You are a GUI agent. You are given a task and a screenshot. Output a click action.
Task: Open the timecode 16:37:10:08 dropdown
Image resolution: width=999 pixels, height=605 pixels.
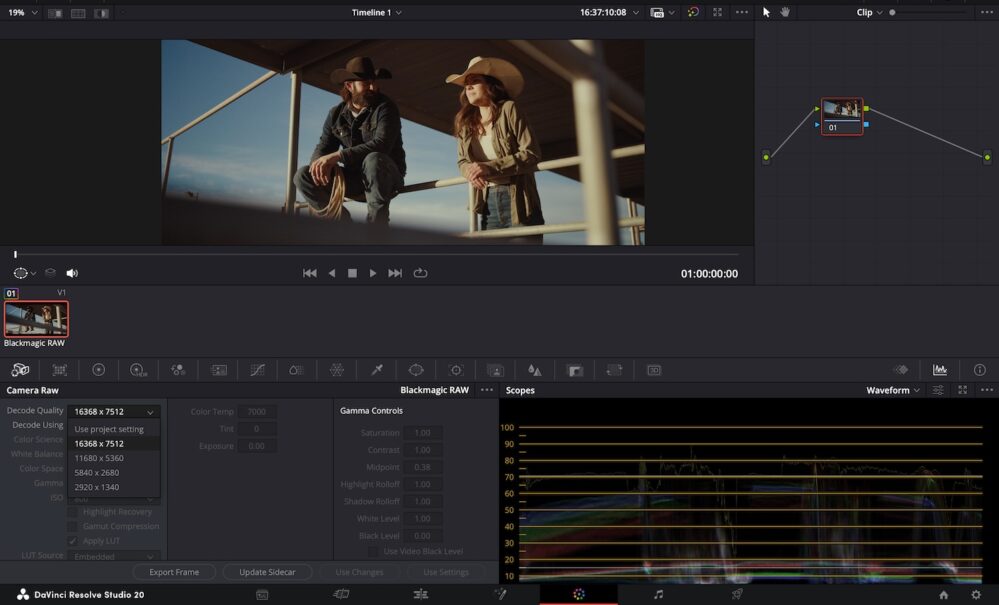609,12
